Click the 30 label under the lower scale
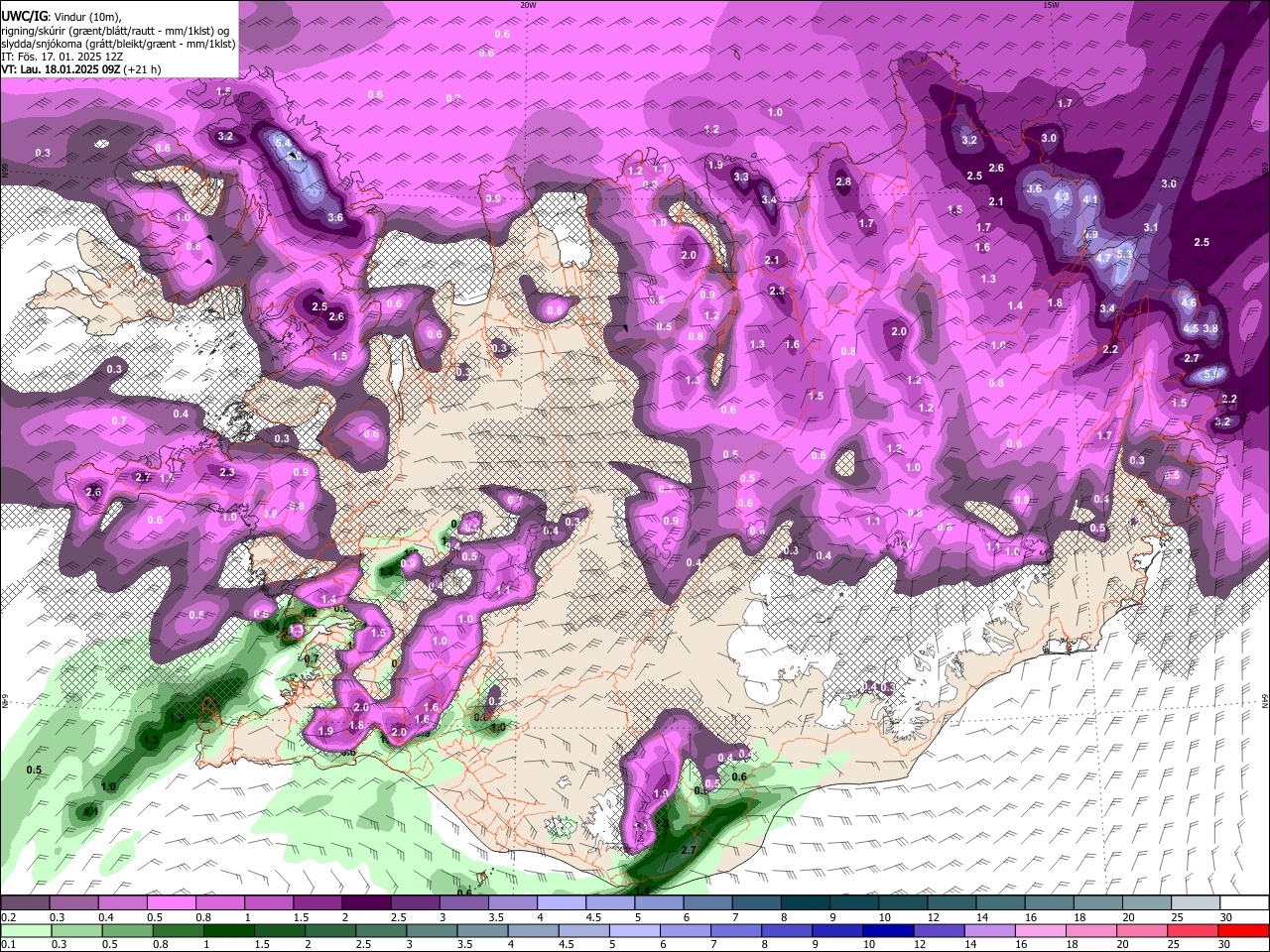 tap(1223, 944)
